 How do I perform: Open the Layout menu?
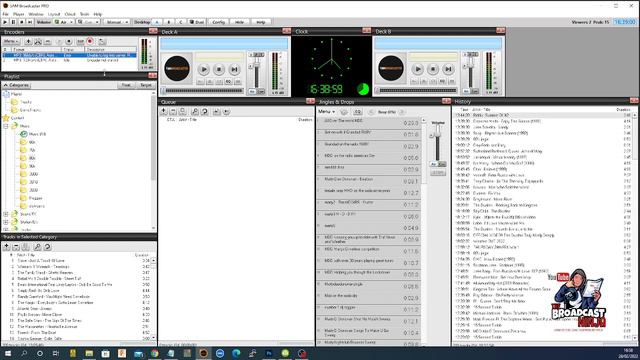[54, 14]
